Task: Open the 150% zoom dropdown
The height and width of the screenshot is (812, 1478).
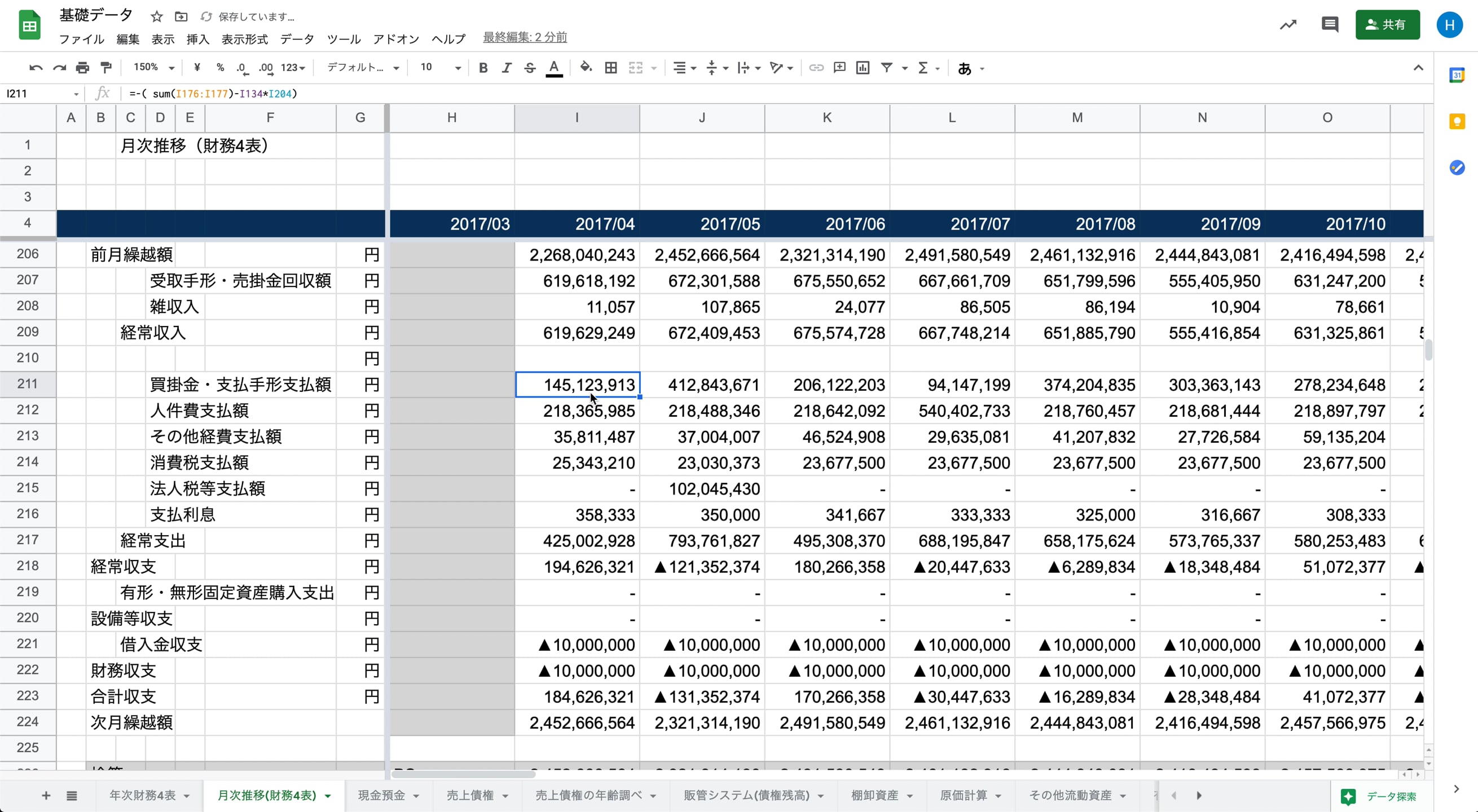Action: [x=153, y=68]
